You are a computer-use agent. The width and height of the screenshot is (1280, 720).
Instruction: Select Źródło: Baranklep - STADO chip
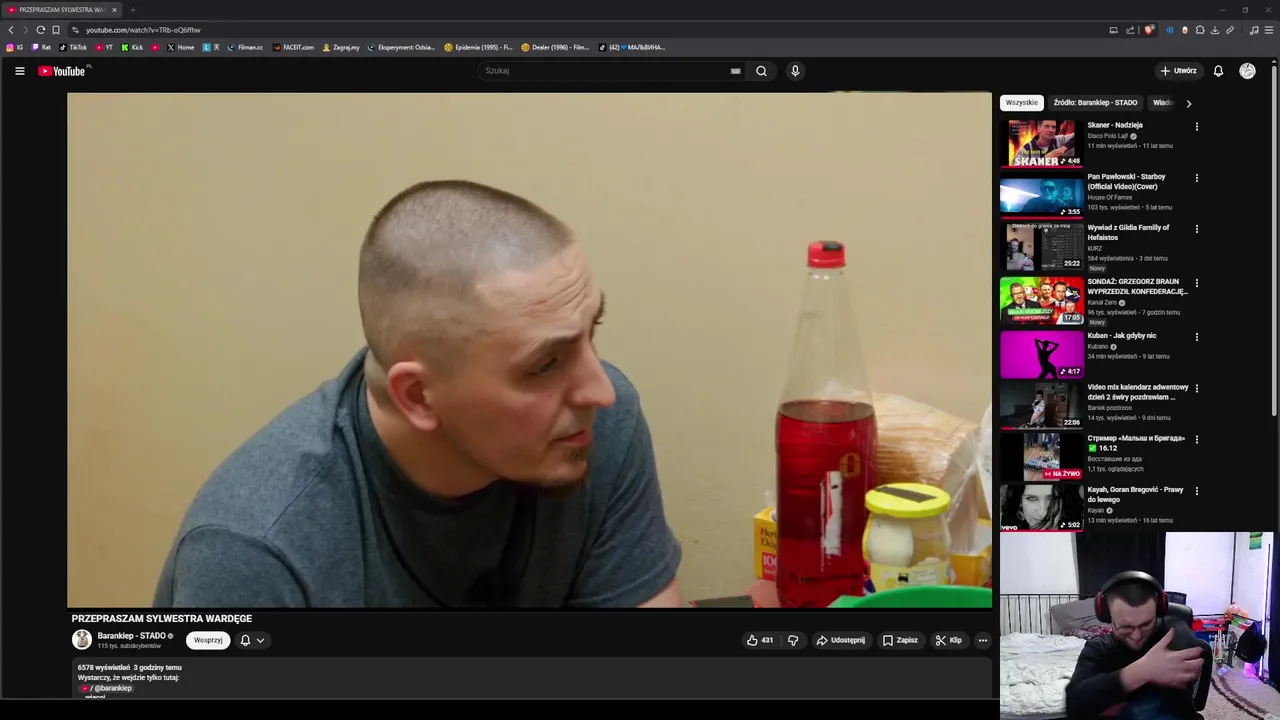1095,103
